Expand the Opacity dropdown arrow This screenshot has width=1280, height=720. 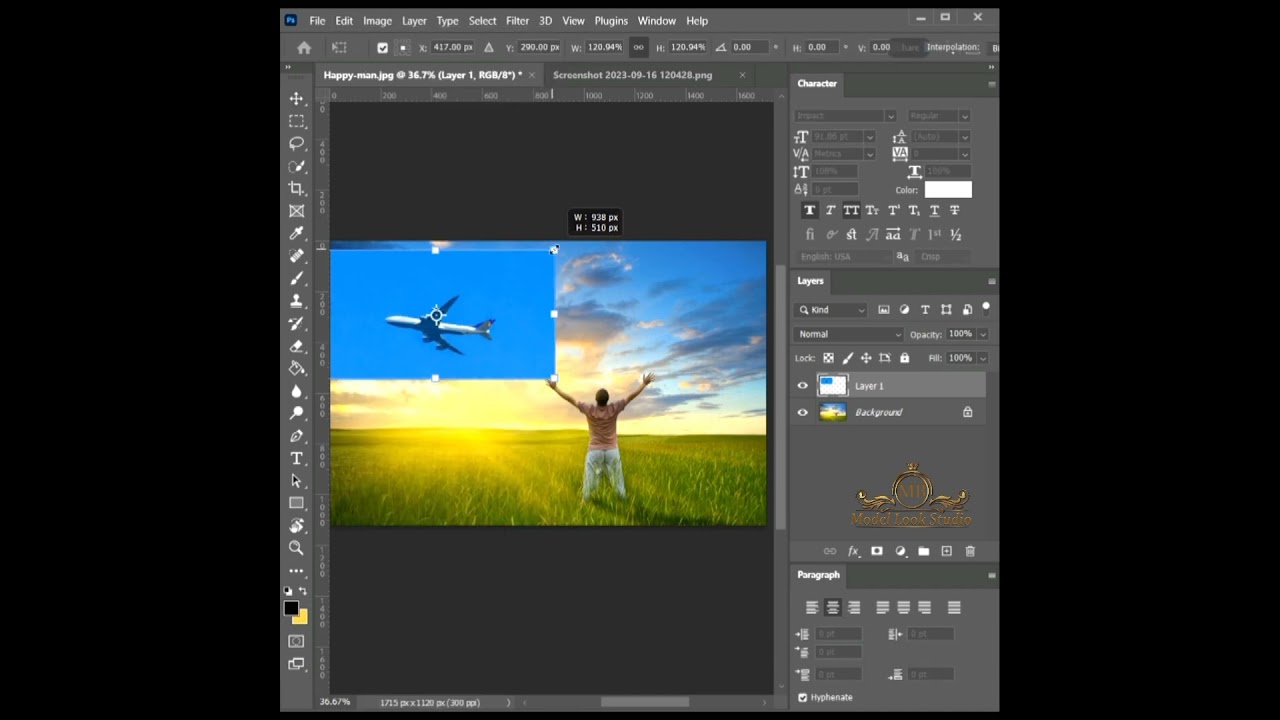983,334
